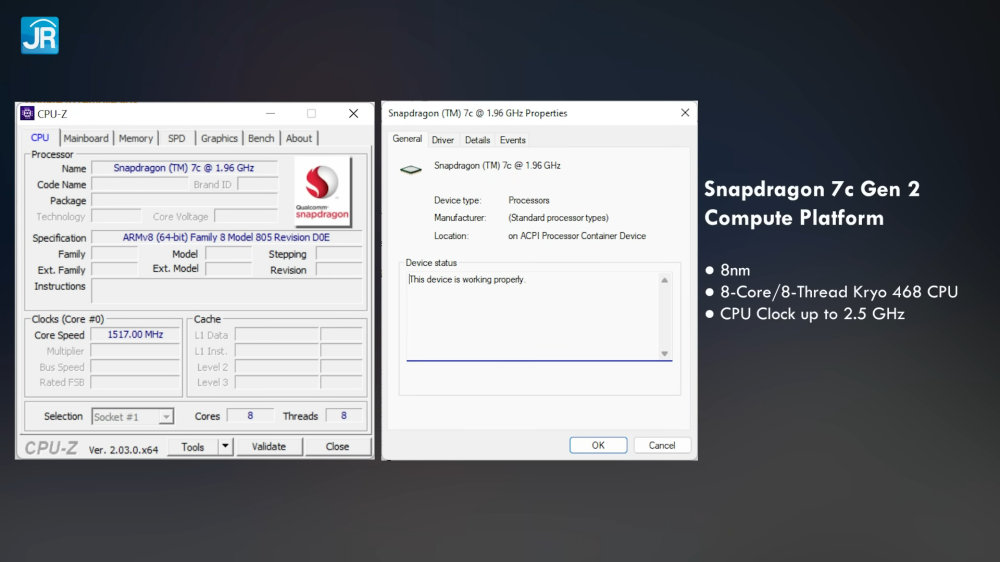Minimize the CPU-Z window
Image resolution: width=1000 pixels, height=562 pixels.
[270, 114]
